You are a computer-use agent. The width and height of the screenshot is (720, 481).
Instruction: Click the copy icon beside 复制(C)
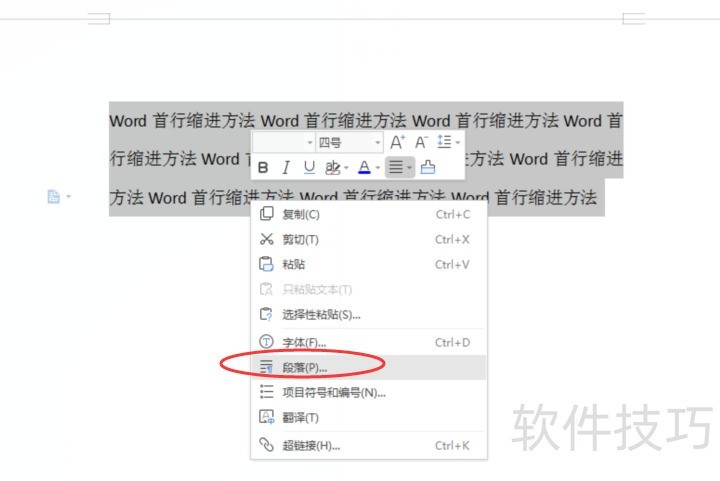(x=266, y=214)
